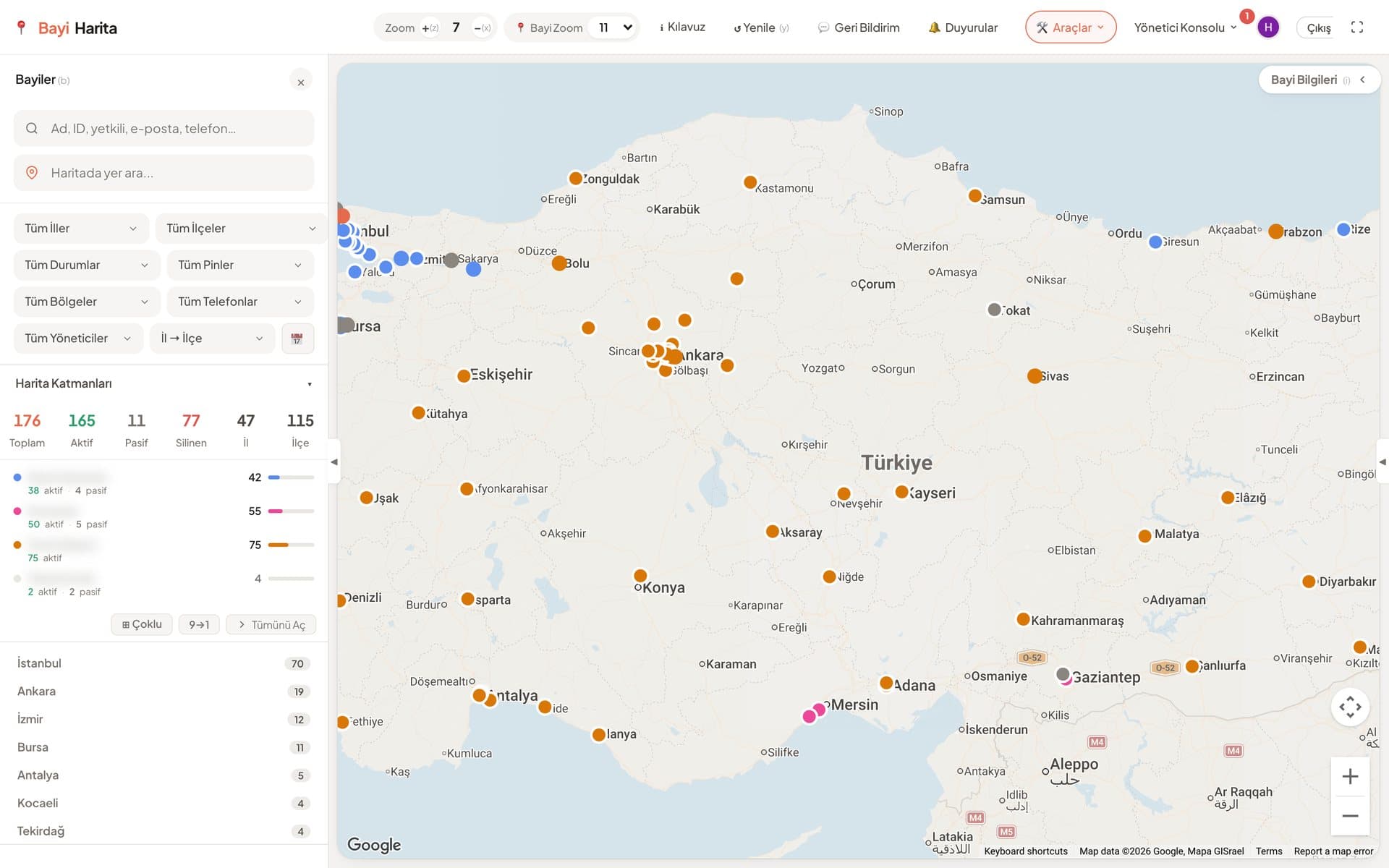The image size is (1389, 868).
Task: Click the 9→1 sort button
Action: [199, 625]
